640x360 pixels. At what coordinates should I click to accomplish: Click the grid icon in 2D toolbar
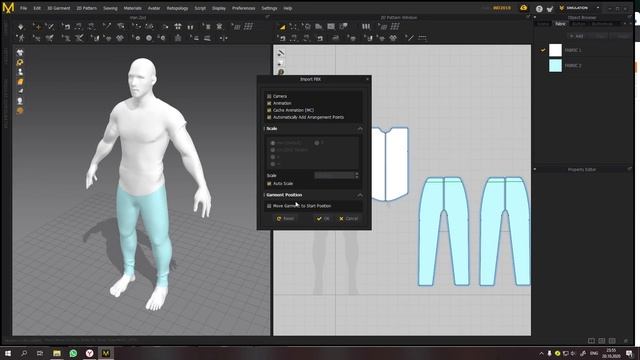pos(395,27)
